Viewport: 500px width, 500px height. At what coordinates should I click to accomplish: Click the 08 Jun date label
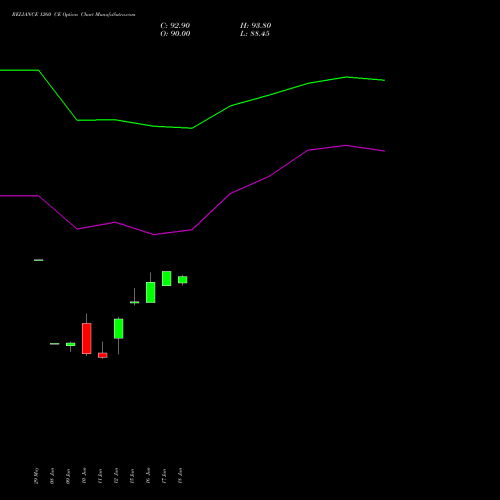point(52,476)
